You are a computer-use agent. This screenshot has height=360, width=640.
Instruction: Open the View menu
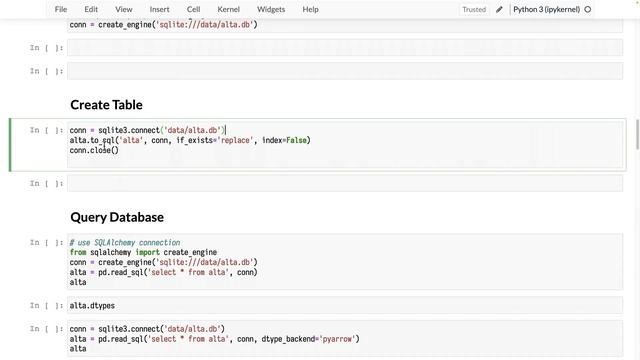[123, 9]
